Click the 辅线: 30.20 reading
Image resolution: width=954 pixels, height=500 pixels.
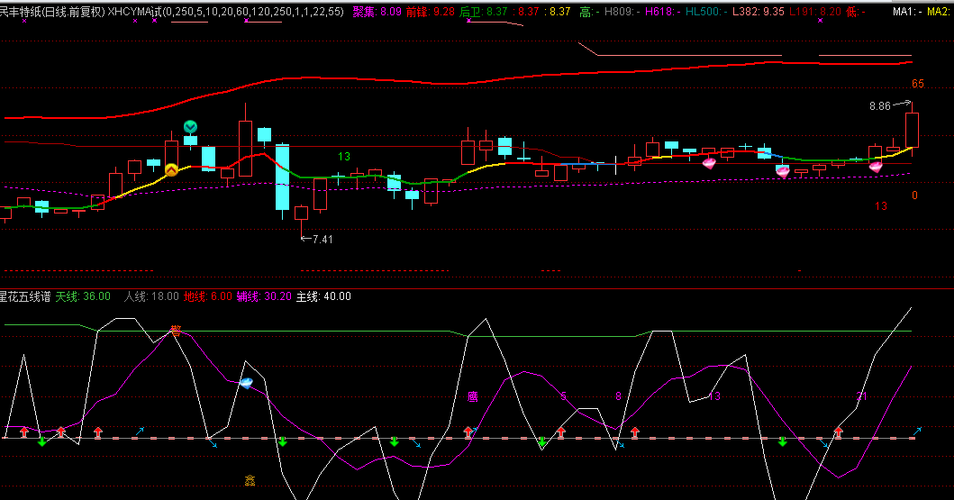[x=264, y=297]
